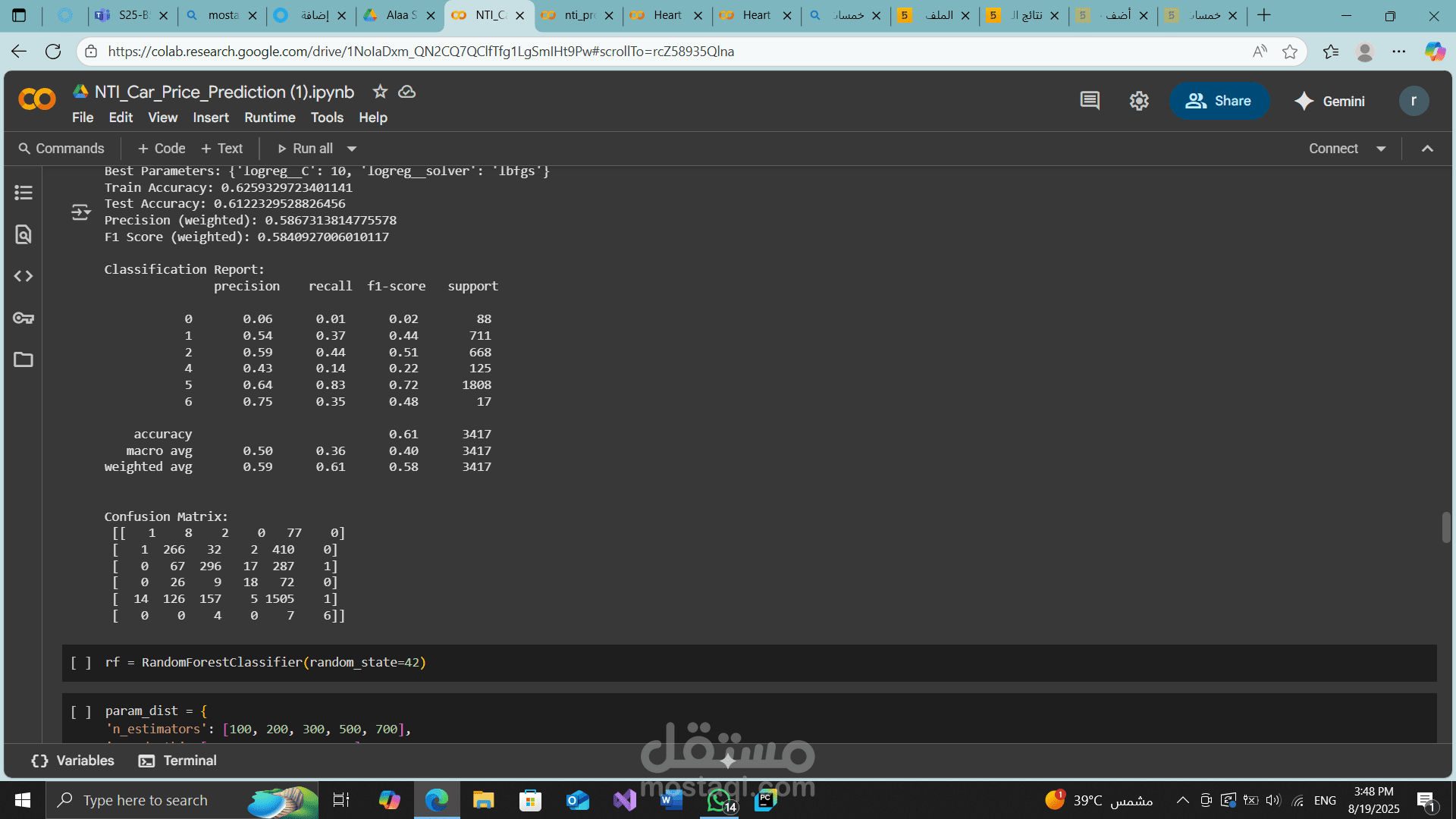Open the Table of contents sidebar icon
The width and height of the screenshot is (1456, 819).
tap(24, 193)
